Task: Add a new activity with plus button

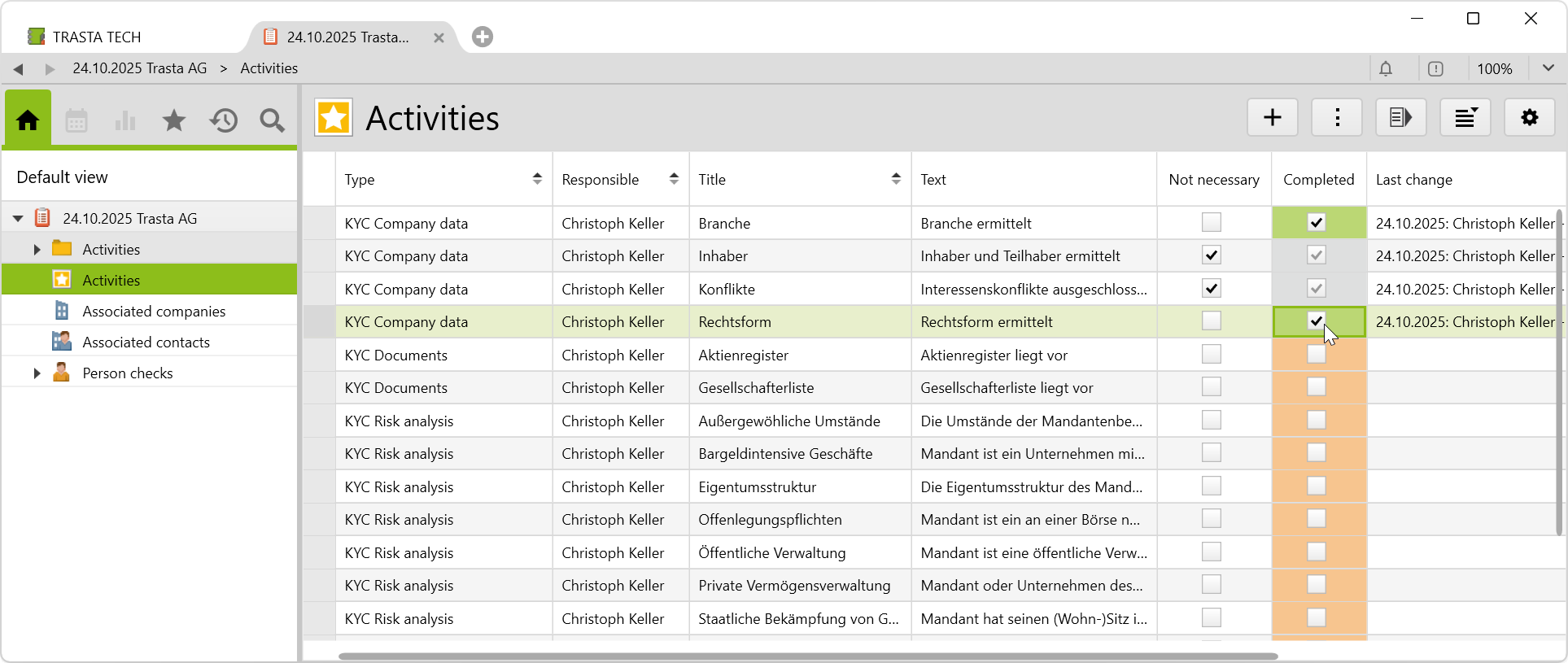Action: tap(1272, 118)
